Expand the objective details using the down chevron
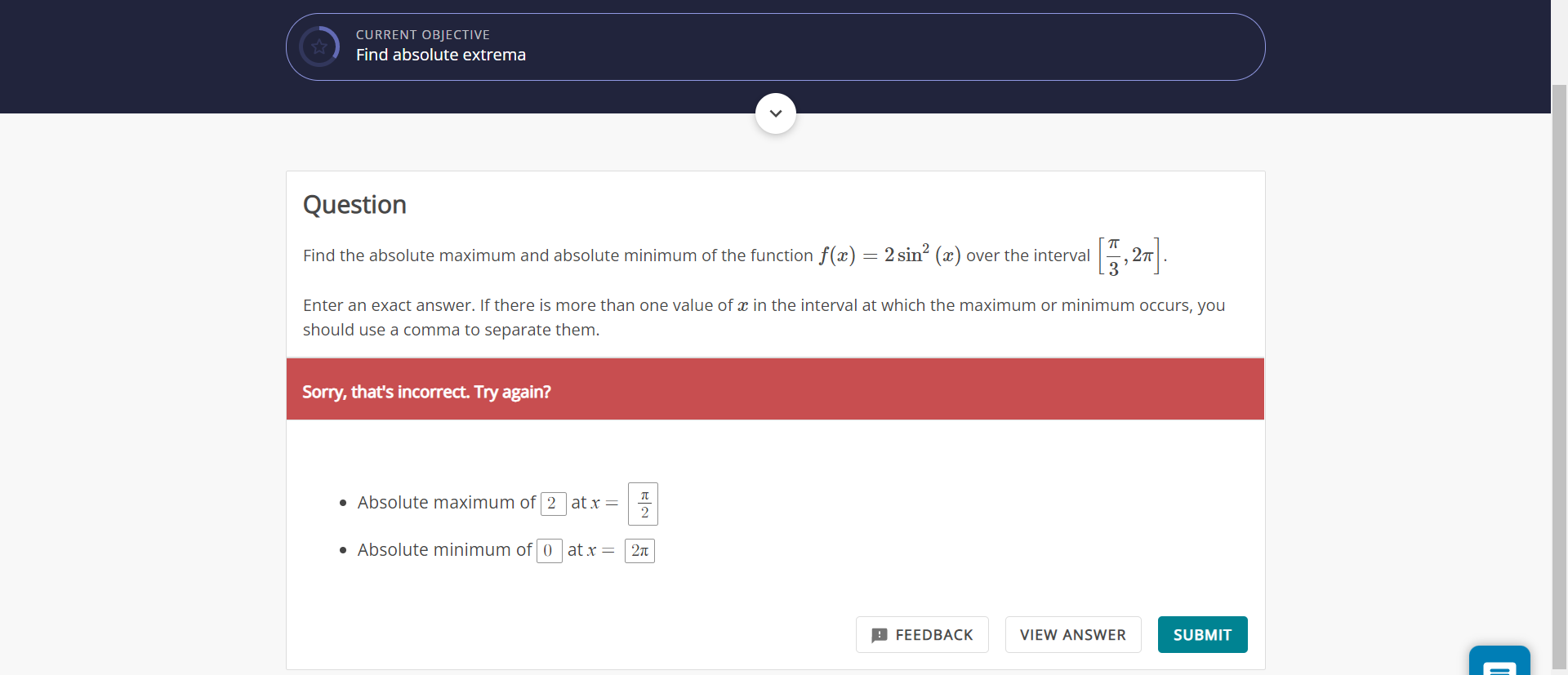Image resolution: width=1568 pixels, height=675 pixels. pyautogui.click(x=774, y=113)
